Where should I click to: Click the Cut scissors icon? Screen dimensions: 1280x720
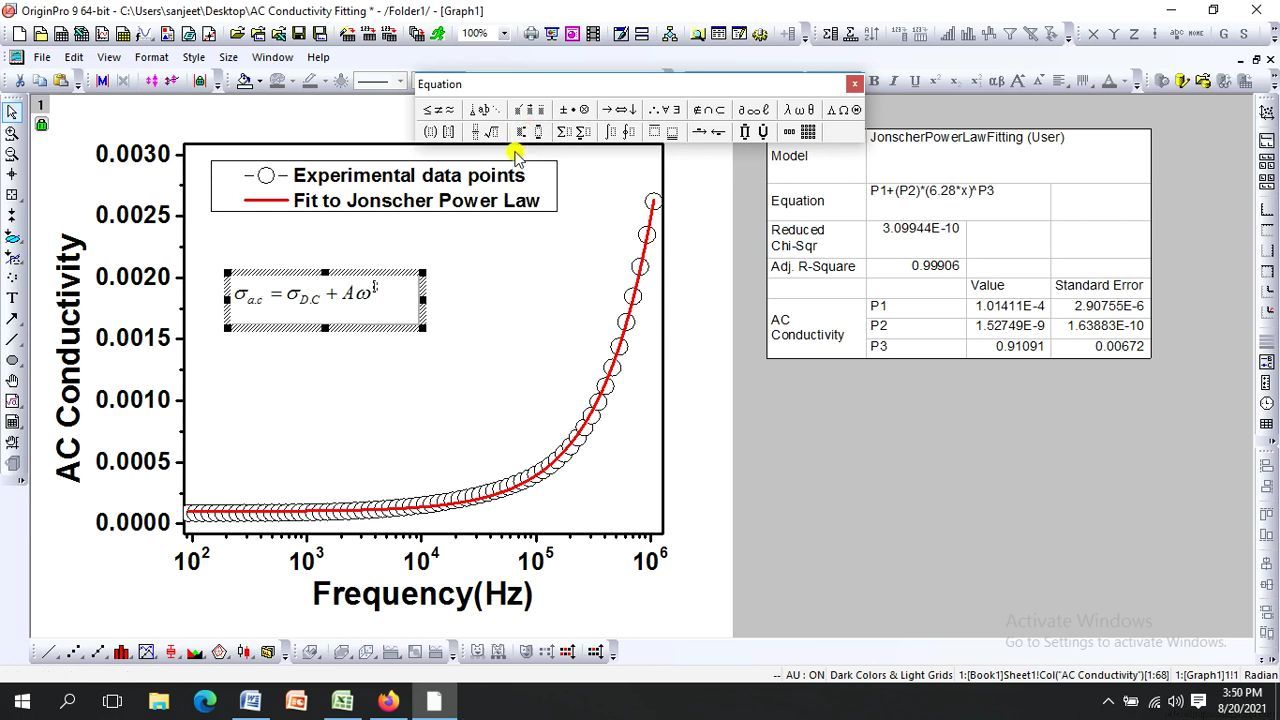19,81
